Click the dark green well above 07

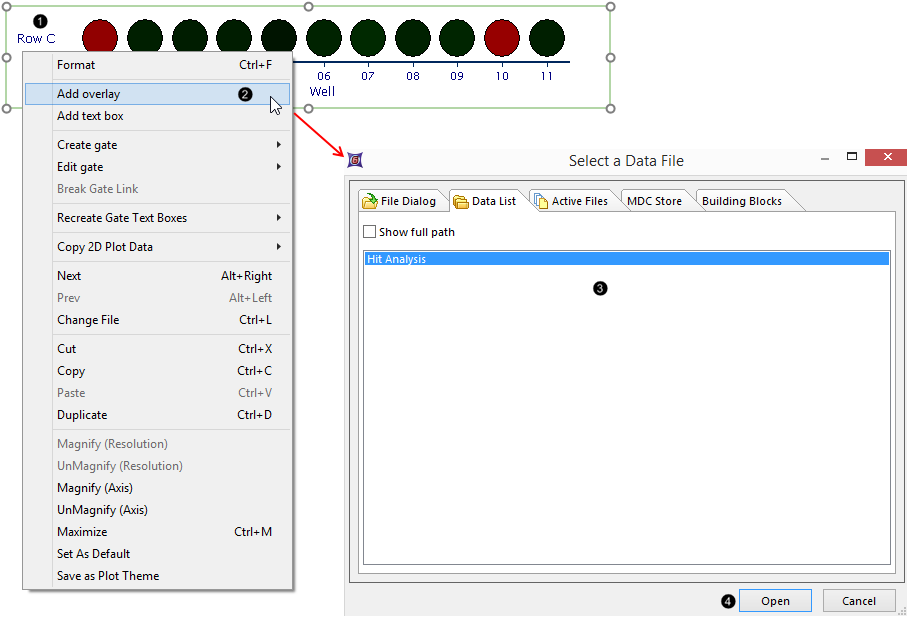368,38
